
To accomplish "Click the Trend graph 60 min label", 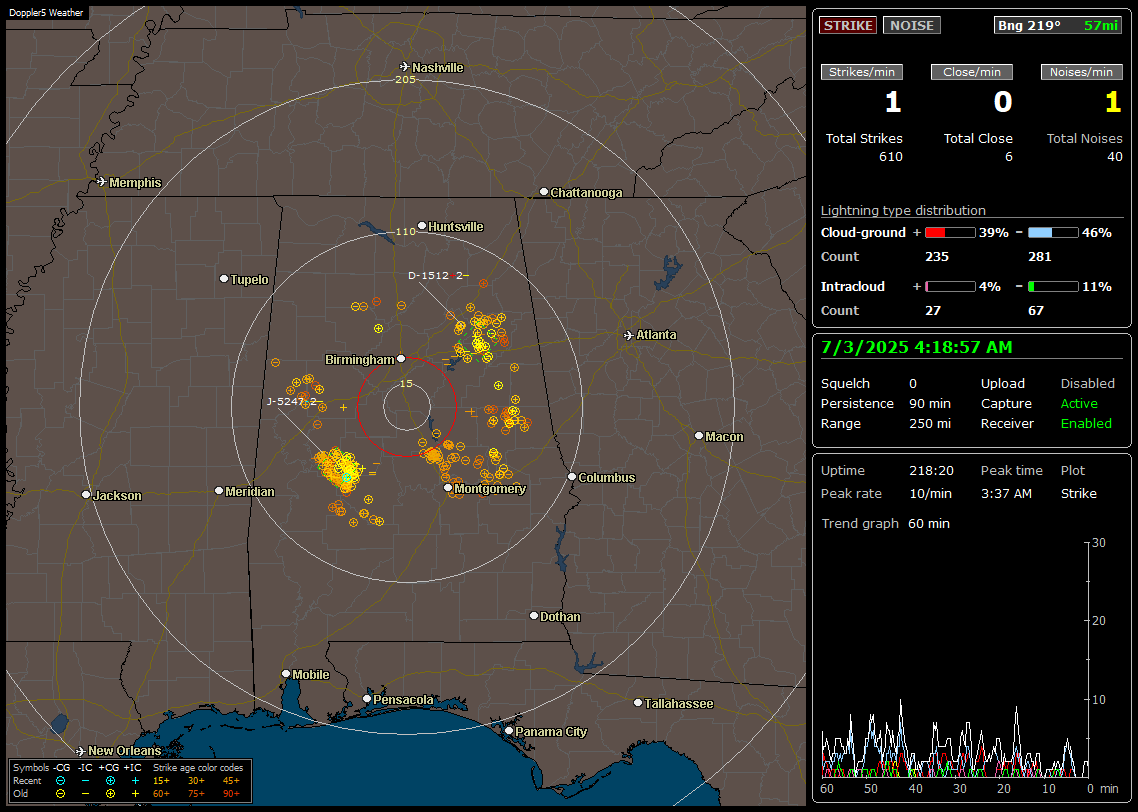I will pos(885,523).
